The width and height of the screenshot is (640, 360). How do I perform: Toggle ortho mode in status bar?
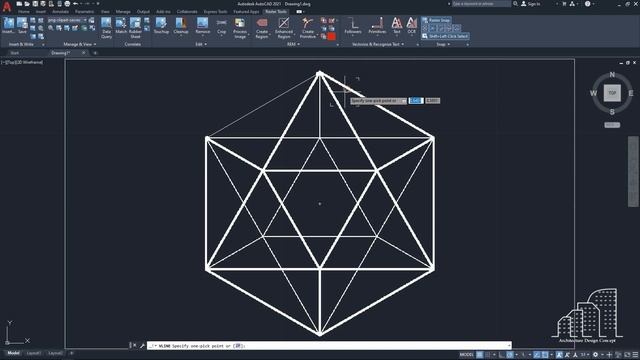pos(502,355)
